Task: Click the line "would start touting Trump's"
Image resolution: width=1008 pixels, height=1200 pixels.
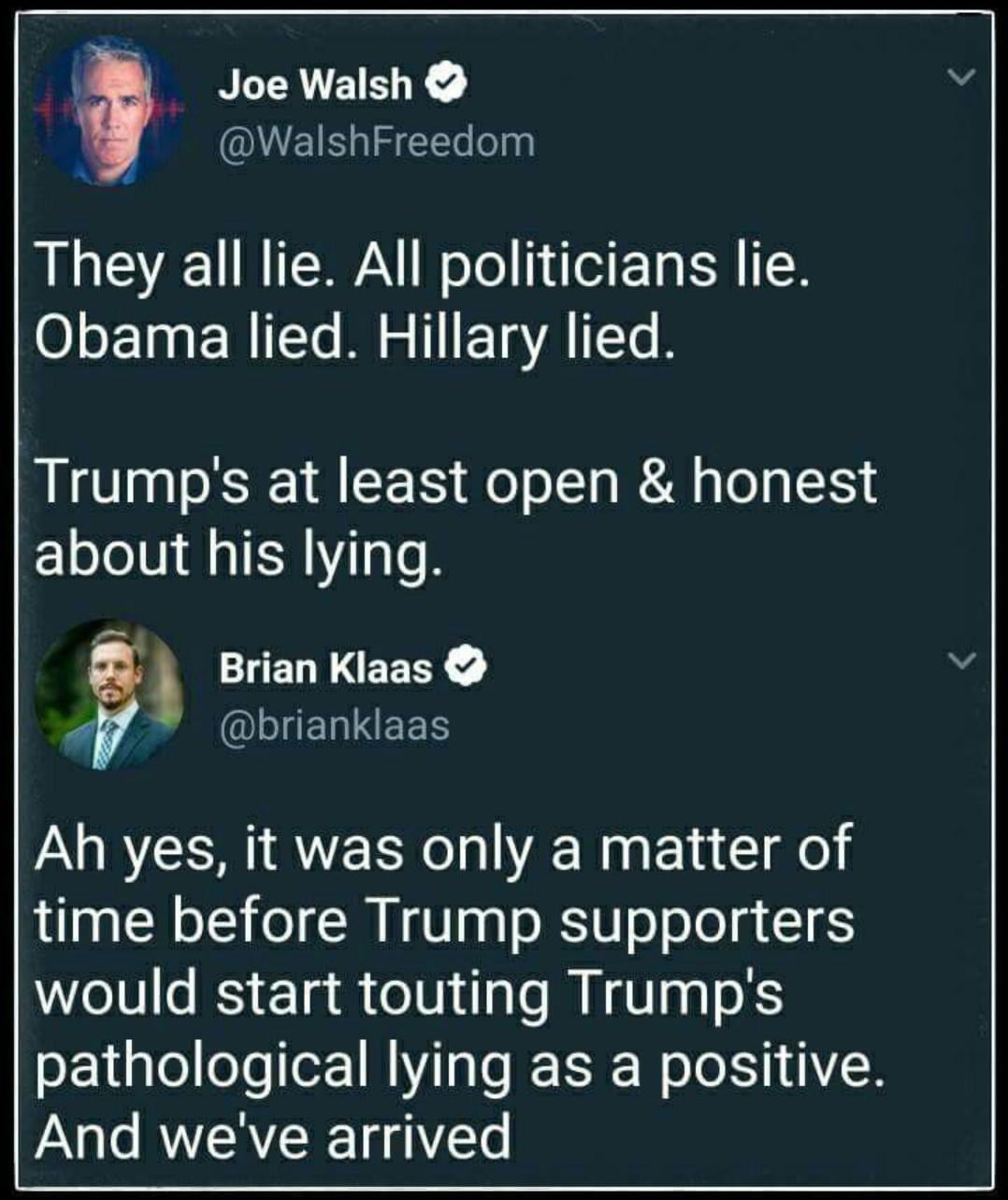Action: pos(409,991)
